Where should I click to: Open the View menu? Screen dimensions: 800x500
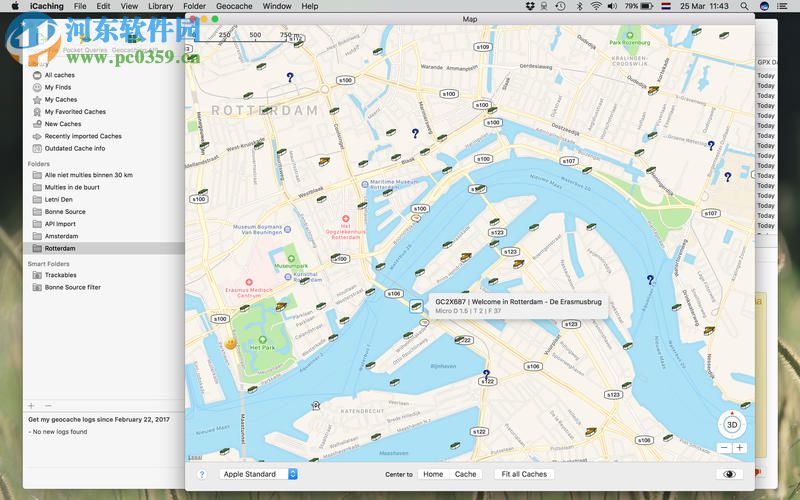click(129, 6)
